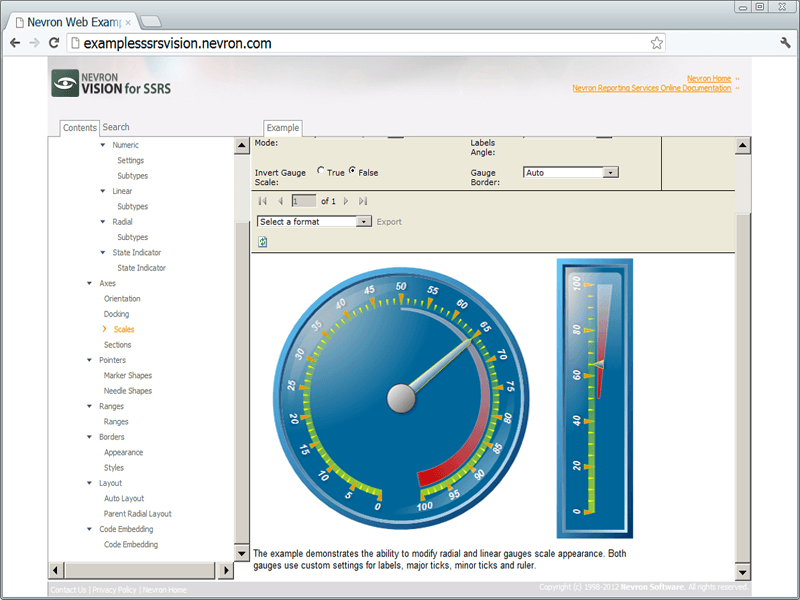Collapse the Code Embedding tree node
Viewport: 800px width, 600px height.
pyautogui.click(x=89, y=529)
